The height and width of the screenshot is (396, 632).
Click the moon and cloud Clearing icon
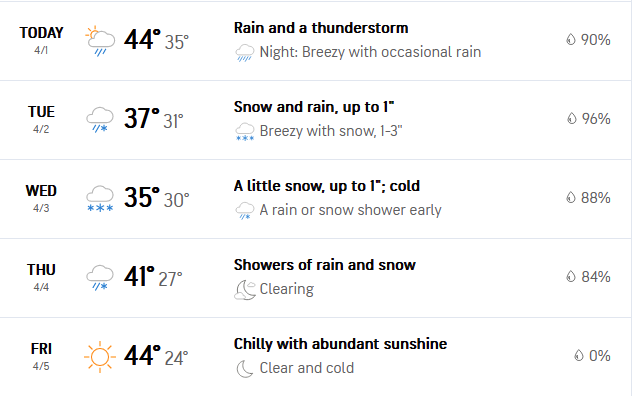pyautogui.click(x=245, y=290)
